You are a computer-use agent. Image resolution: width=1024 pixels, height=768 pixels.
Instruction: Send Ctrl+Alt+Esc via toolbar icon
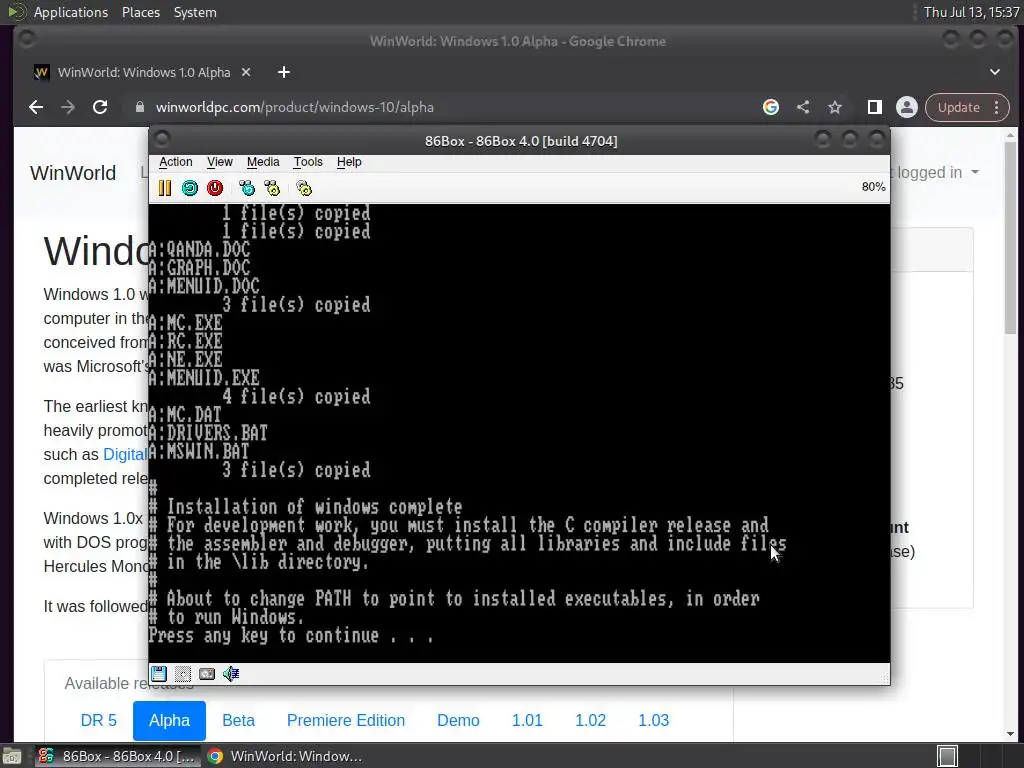(x=272, y=189)
